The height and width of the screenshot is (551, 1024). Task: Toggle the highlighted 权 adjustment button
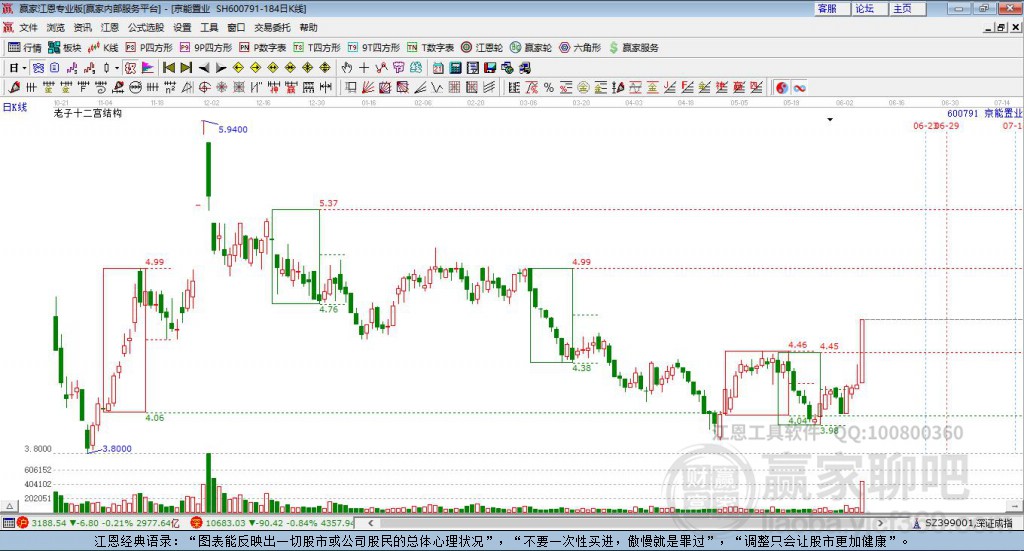pyautogui.click(x=131, y=68)
